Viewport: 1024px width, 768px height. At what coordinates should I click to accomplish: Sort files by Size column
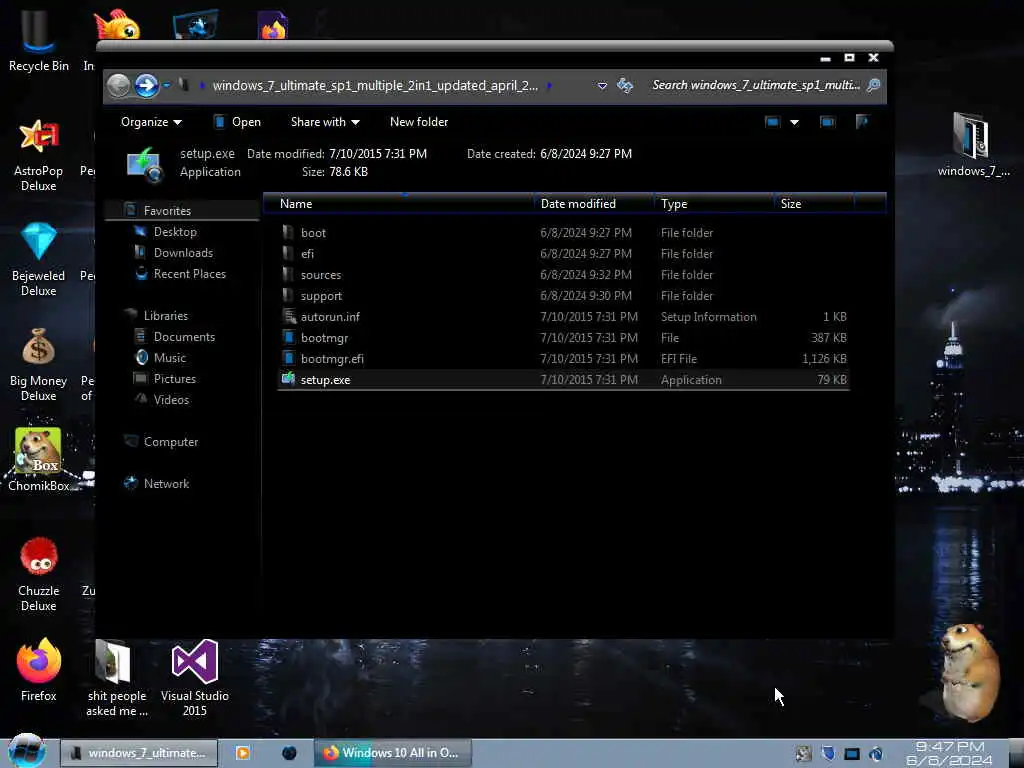tap(814, 204)
